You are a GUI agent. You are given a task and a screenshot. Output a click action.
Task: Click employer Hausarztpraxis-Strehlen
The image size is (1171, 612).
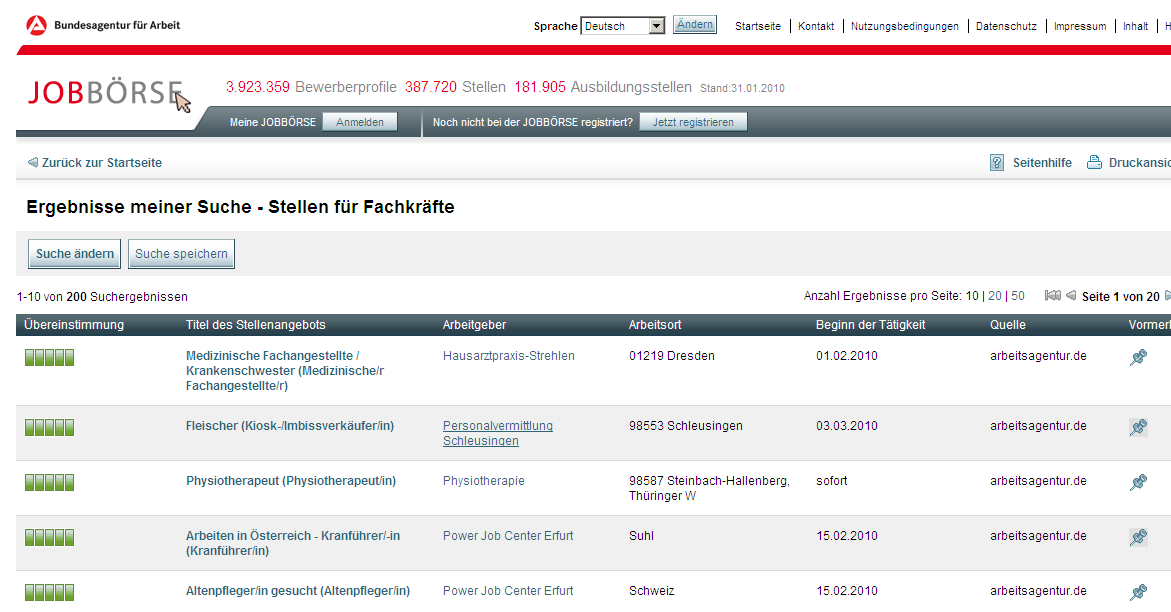(509, 356)
